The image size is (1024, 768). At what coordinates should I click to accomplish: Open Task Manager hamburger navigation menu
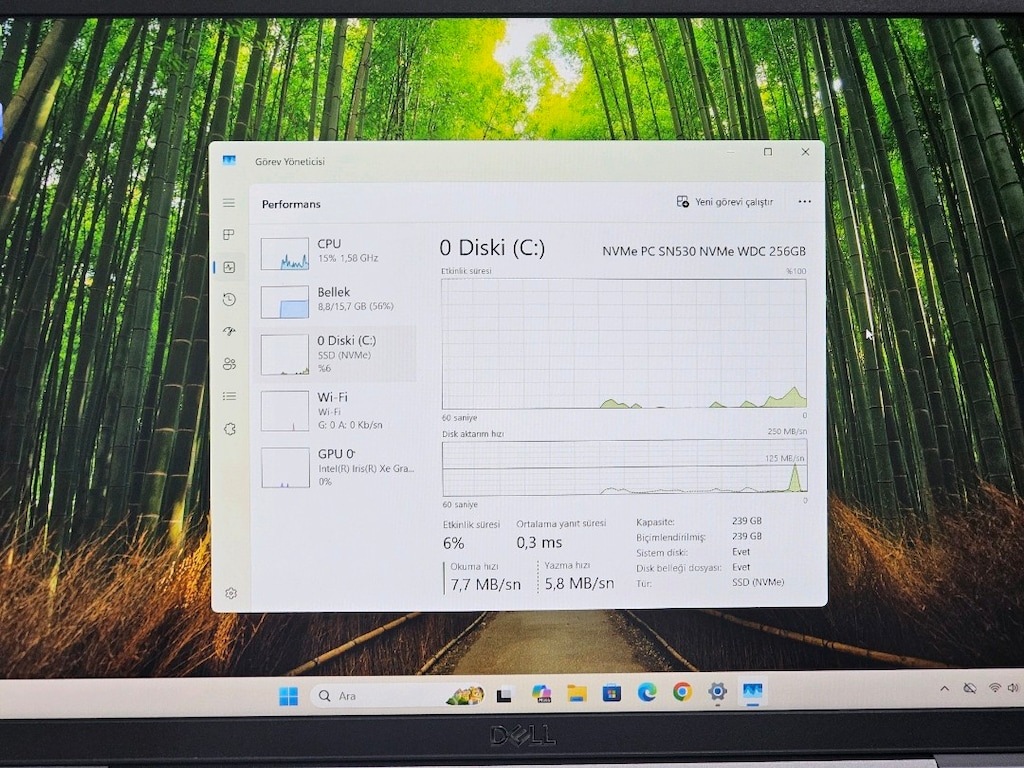click(x=229, y=203)
